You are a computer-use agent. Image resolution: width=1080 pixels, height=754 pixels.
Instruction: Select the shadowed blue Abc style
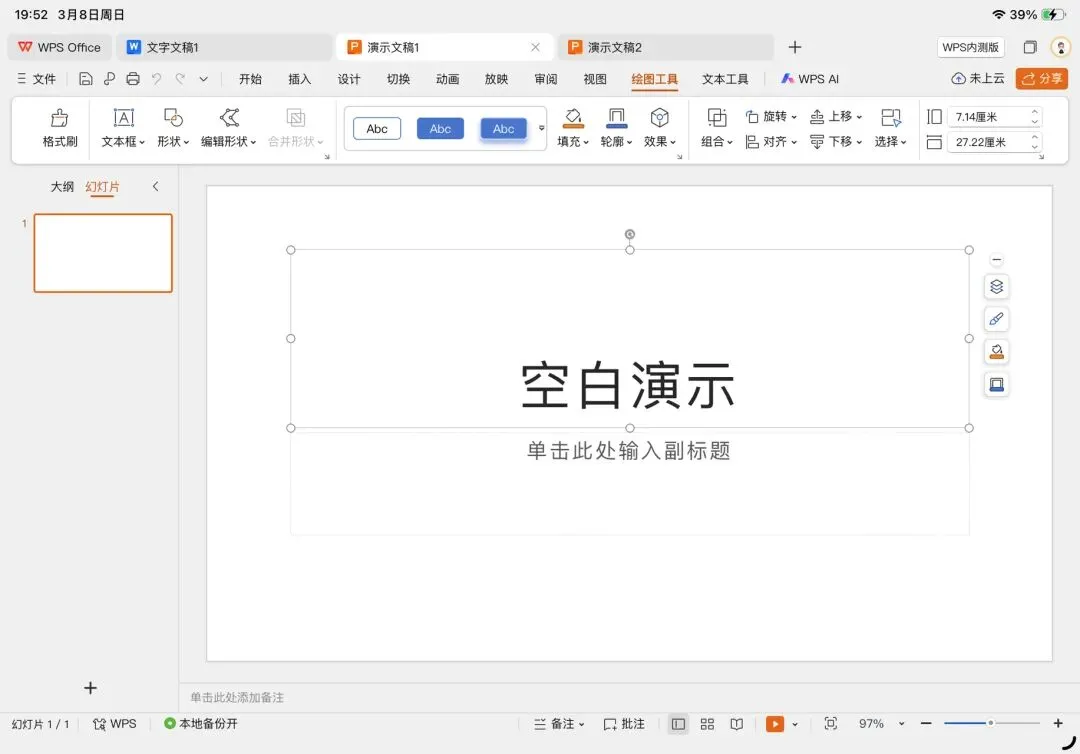[x=503, y=129]
